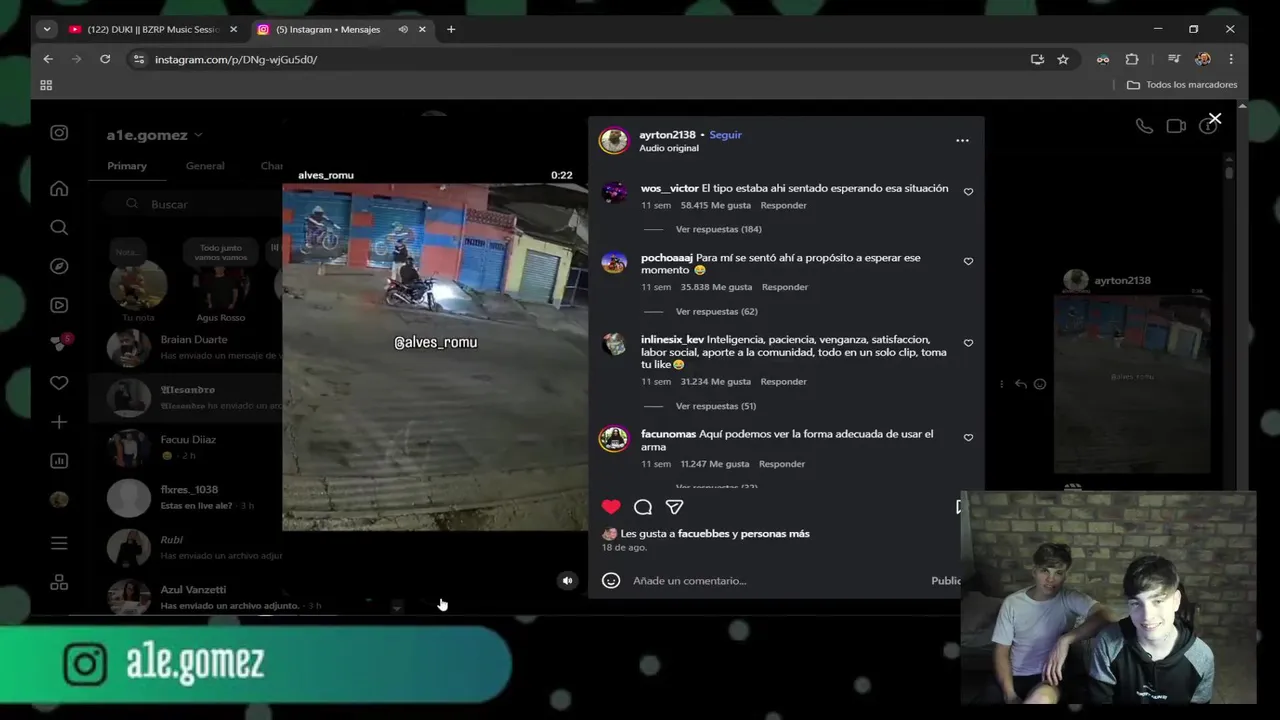Open Reels in the Instagram sidebar
This screenshot has width=1280, height=720.
(x=59, y=305)
